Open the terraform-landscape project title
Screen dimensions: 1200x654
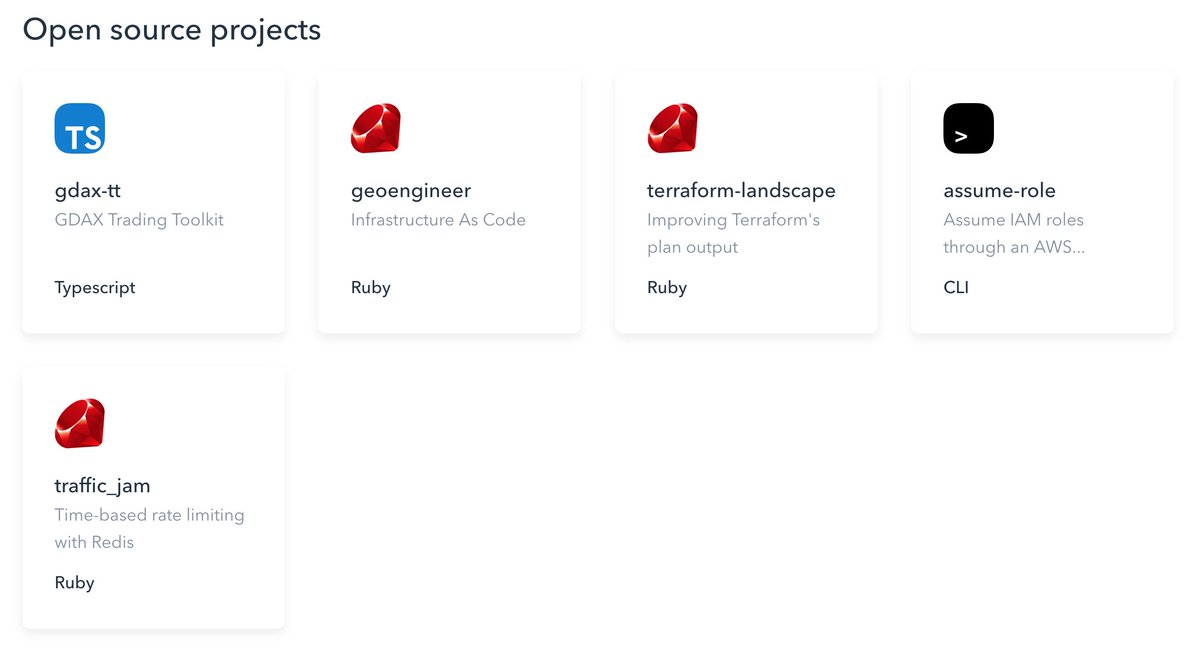[741, 190]
